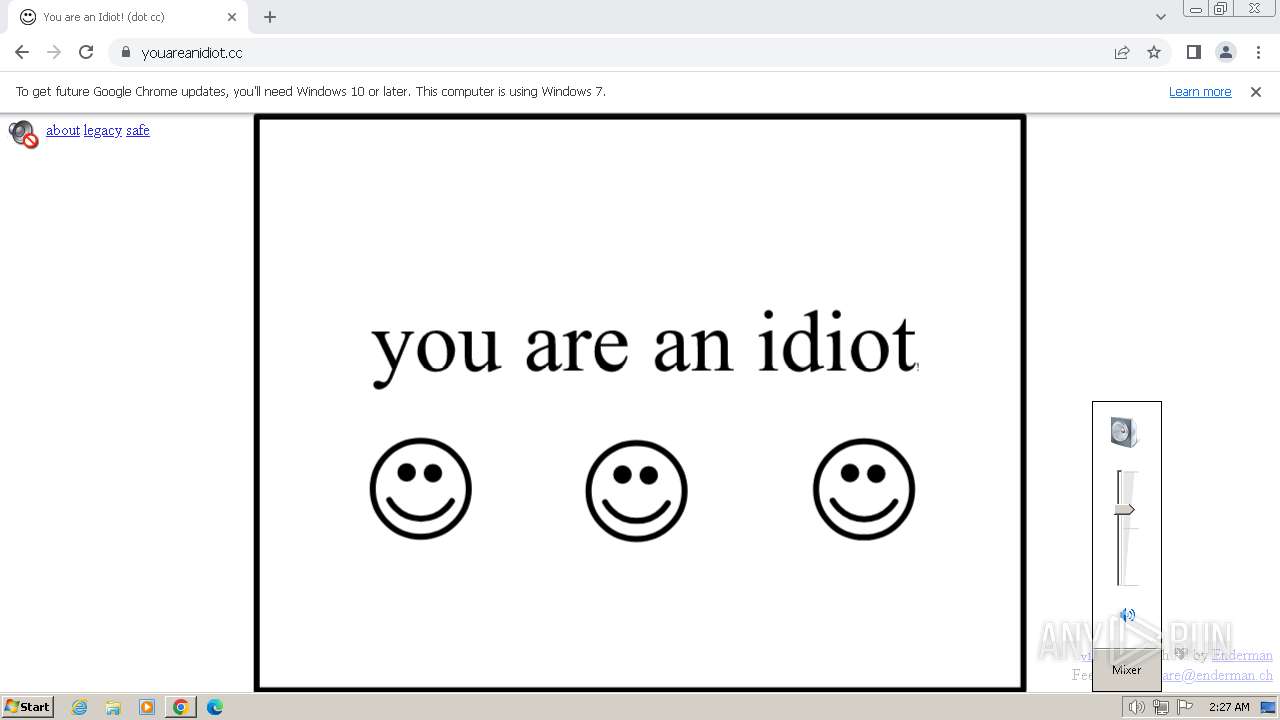Click Learn more in update bar
Viewport: 1280px width, 720px height.
[1200, 91]
